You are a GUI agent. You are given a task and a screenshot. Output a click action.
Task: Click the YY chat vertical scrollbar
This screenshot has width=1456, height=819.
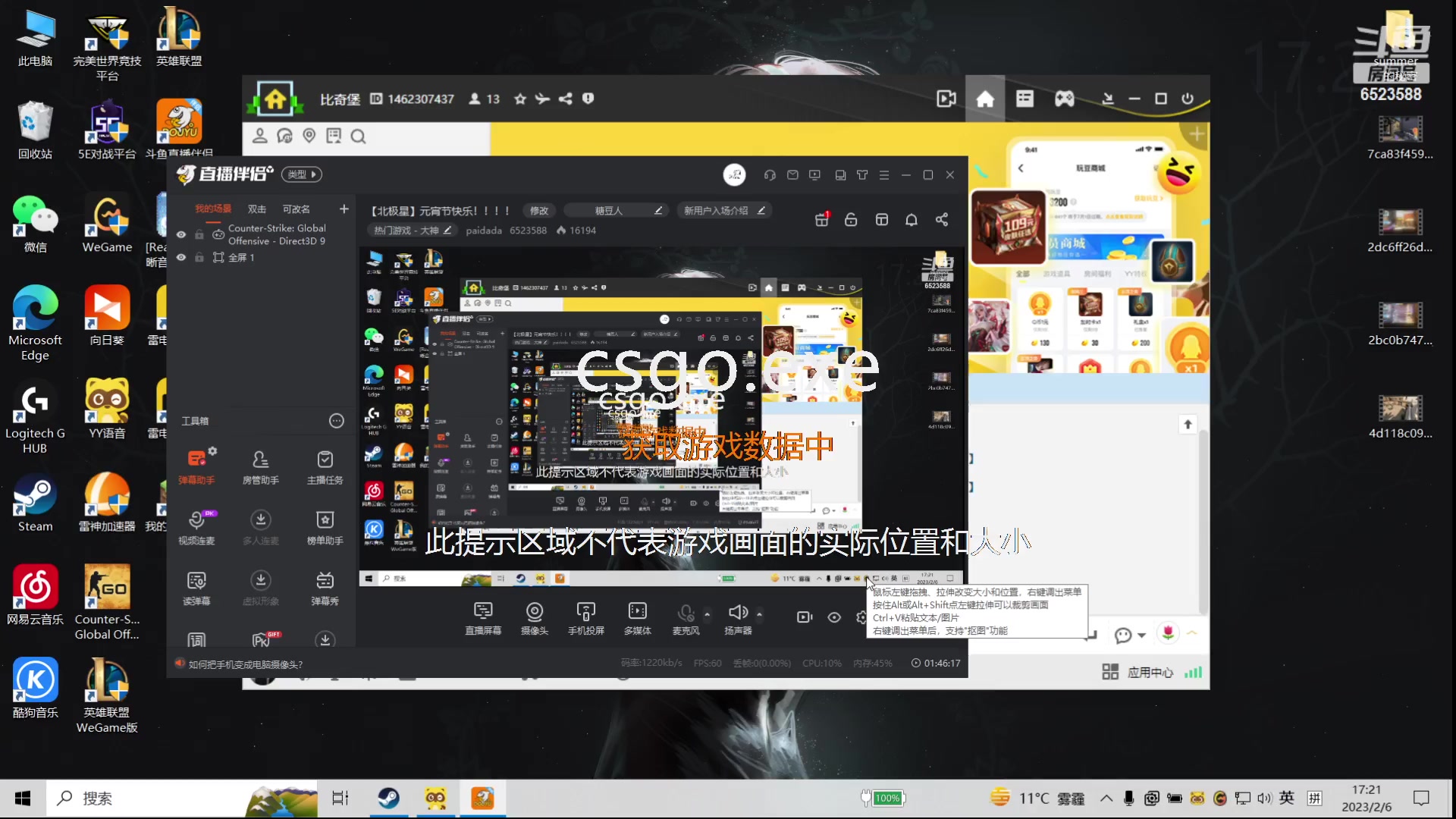coord(1203,523)
